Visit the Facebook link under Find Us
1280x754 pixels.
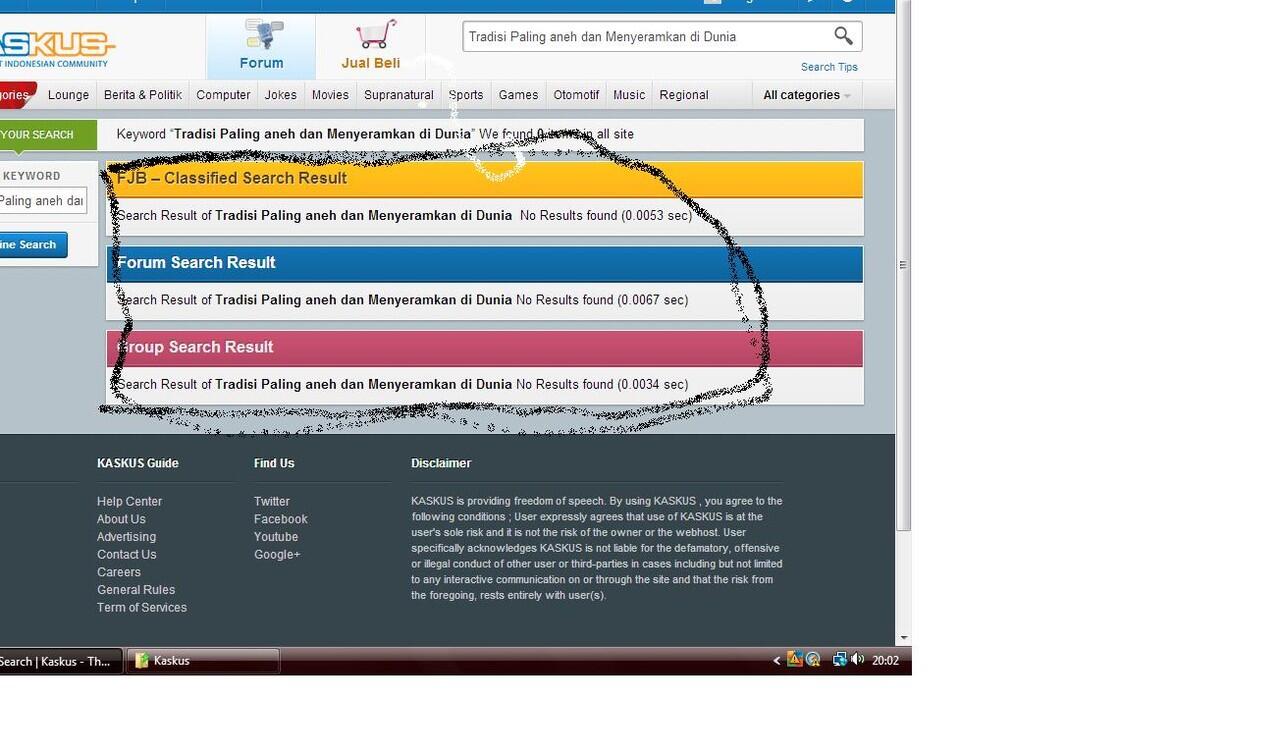[x=281, y=519]
